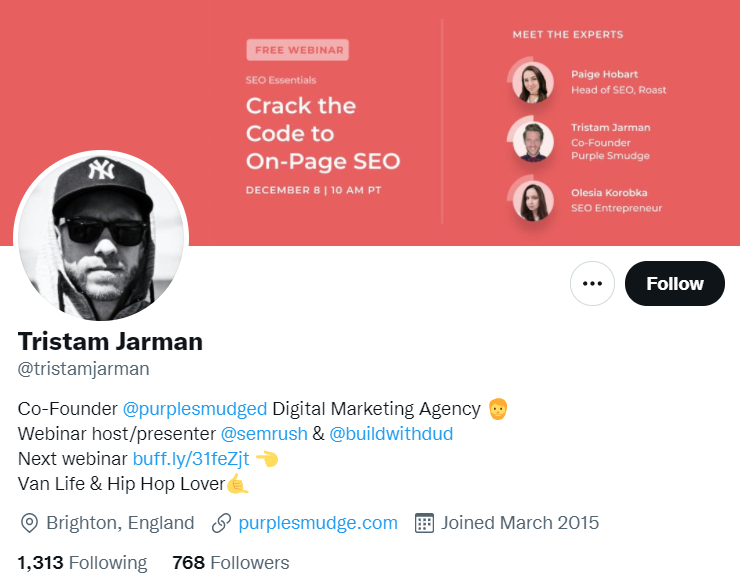The height and width of the screenshot is (580, 740).
Task: Click the Crack the Code banner headline
Action: coord(323,134)
